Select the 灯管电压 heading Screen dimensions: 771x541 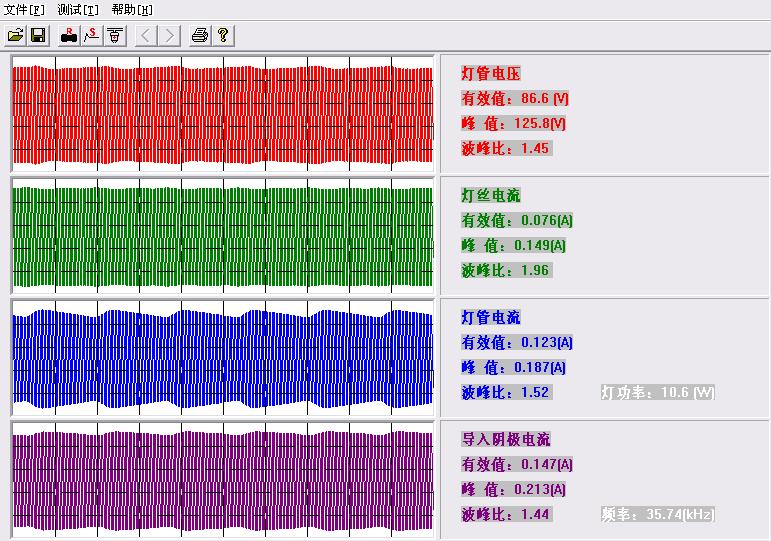[491, 74]
